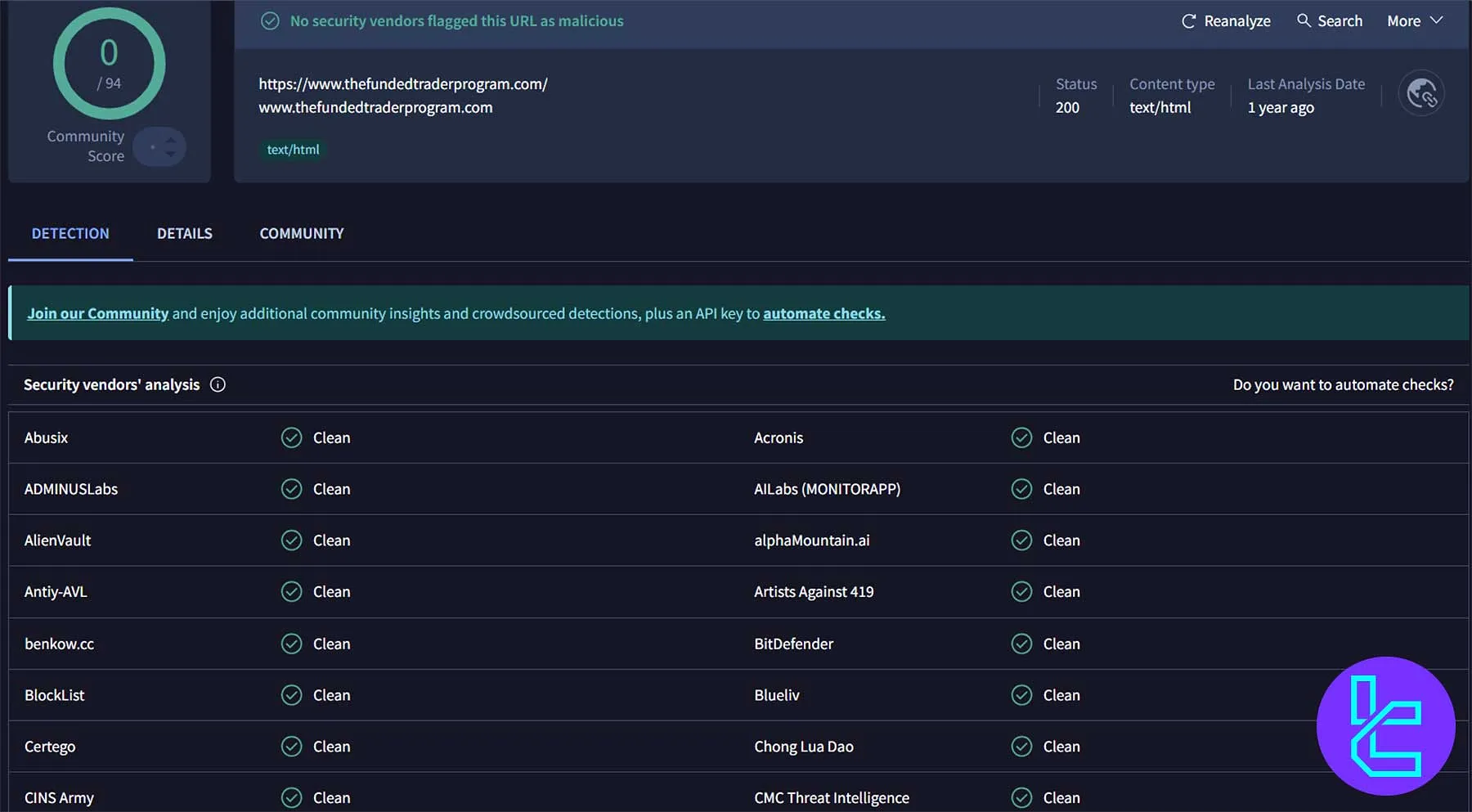Screen dimensions: 1472x812
Task: Click the clean check icon beside BitDefender
Action: tap(1021, 644)
